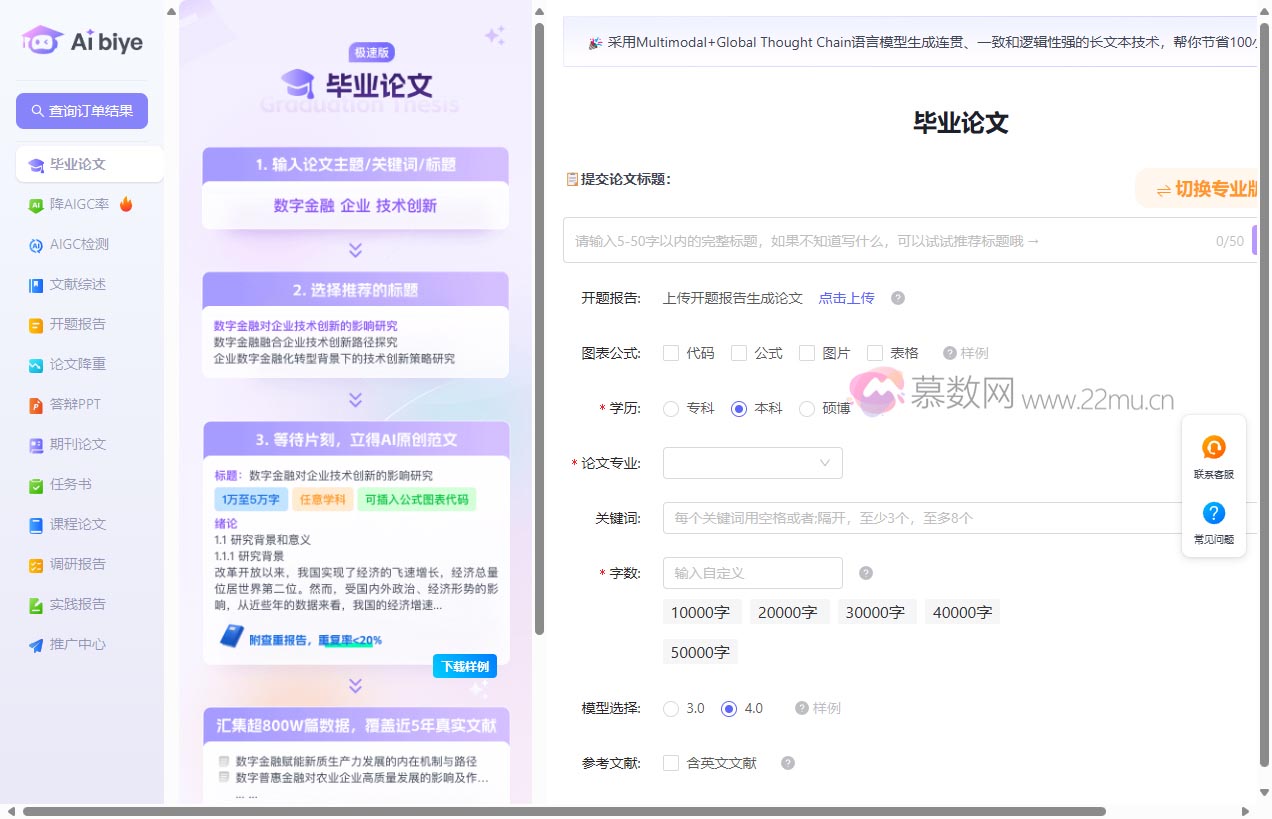Click the 点击上传 link
The width and height of the screenshot is (1272, 819).
pos(846,298)
